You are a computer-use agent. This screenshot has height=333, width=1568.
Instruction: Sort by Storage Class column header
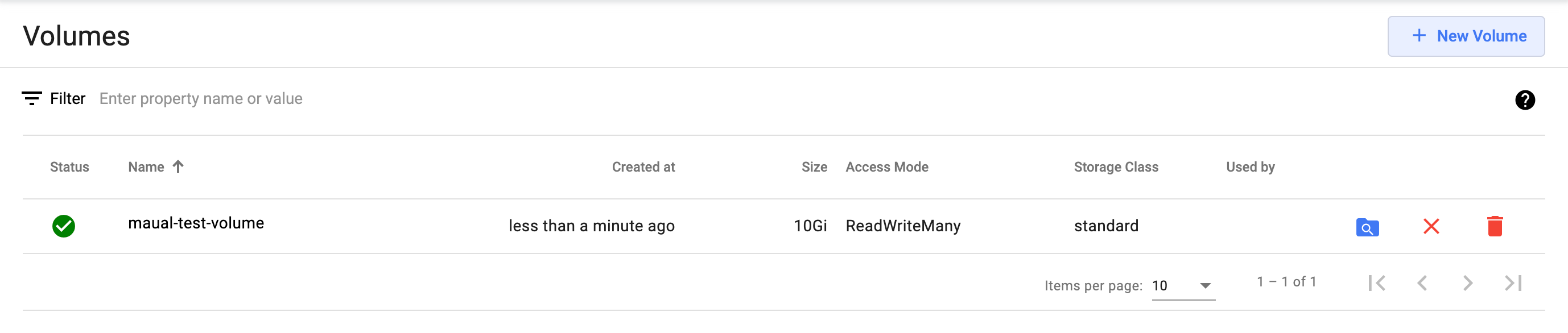pos(1115,167)
